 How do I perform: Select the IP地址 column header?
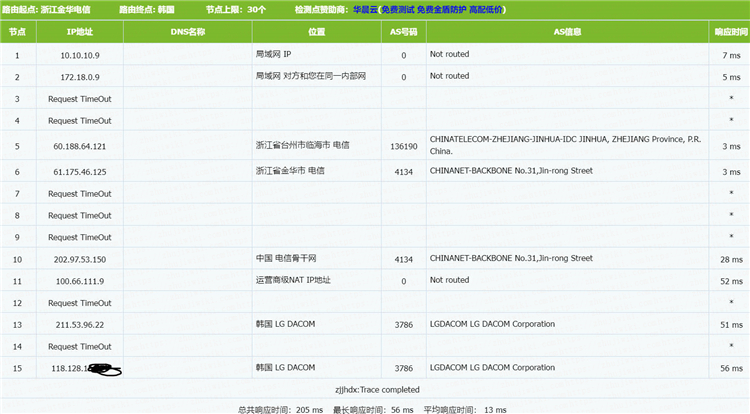(79, 32)
